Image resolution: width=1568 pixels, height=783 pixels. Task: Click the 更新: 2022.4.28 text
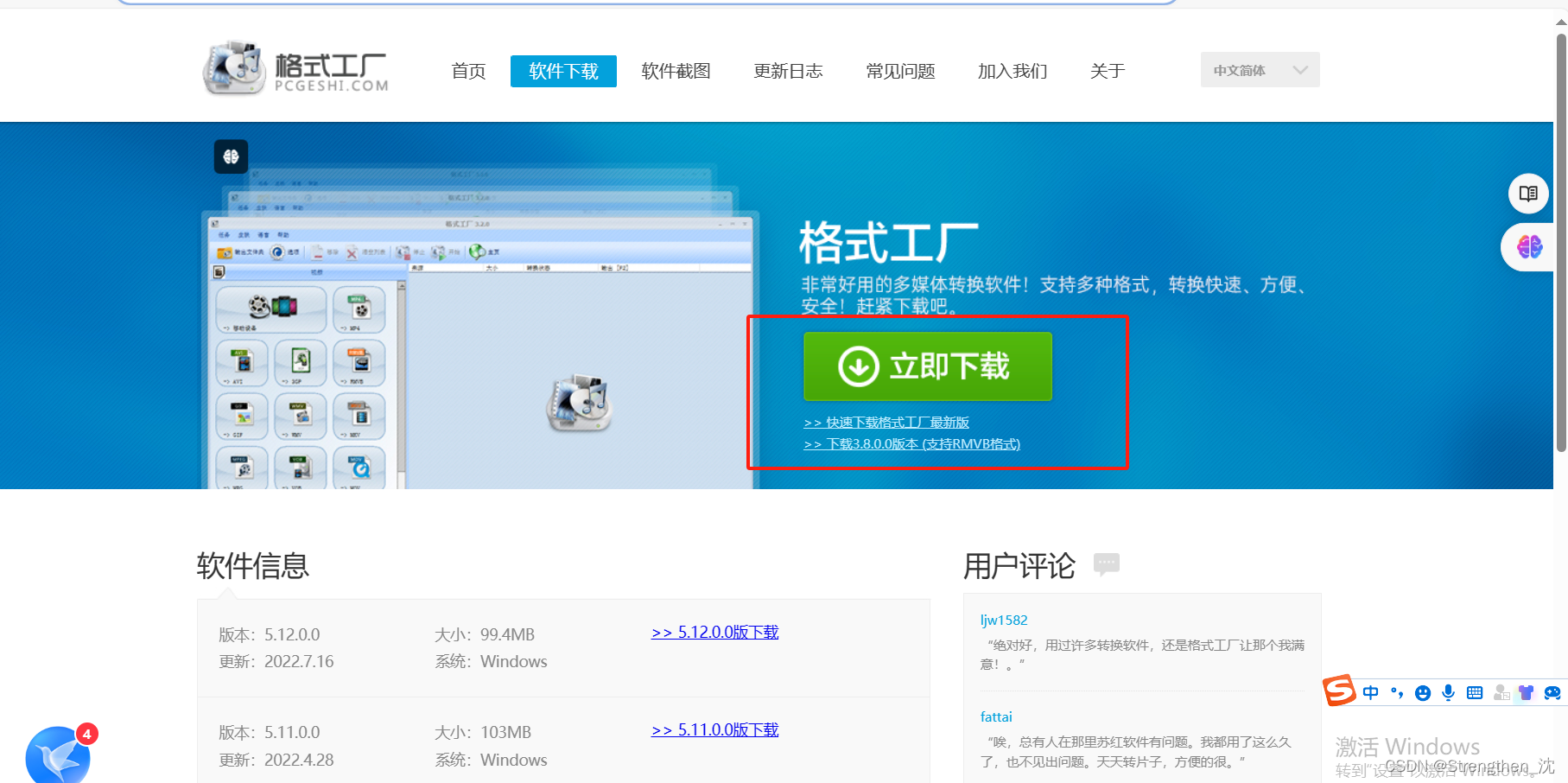[276, 761]
